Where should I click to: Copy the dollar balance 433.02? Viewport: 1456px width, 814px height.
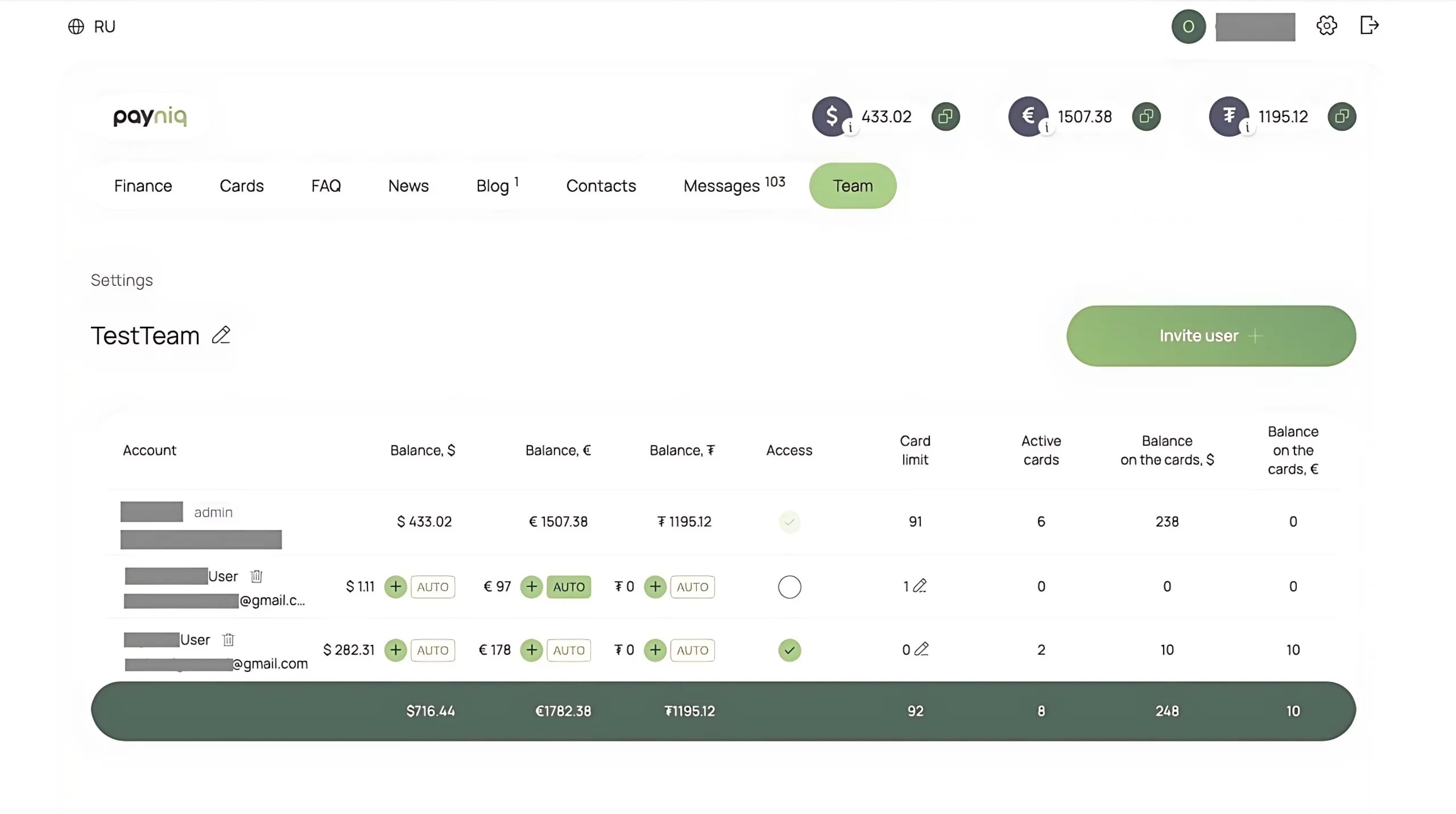point(946,116)
